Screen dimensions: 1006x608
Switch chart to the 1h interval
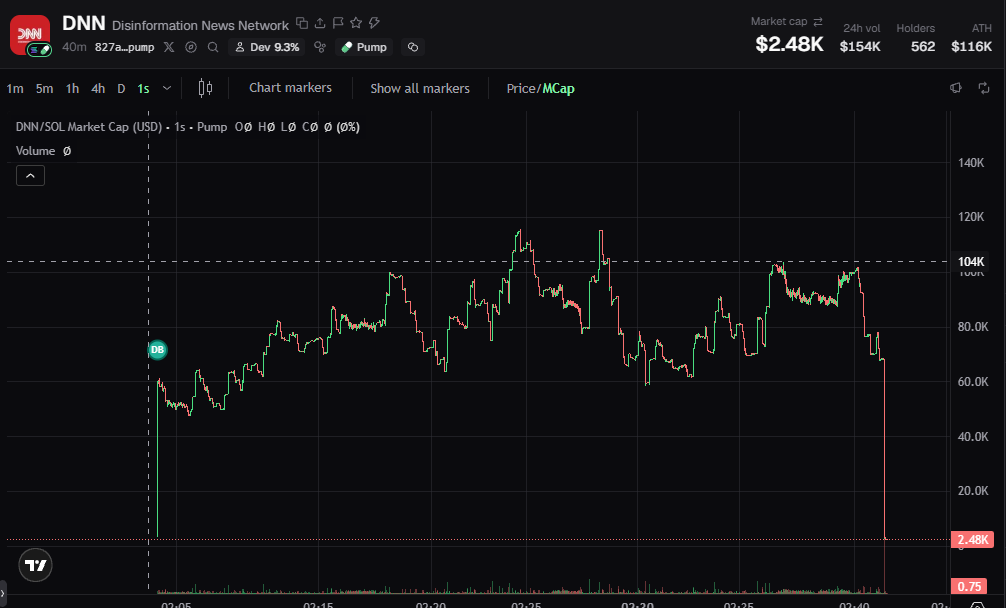(72, 89)
